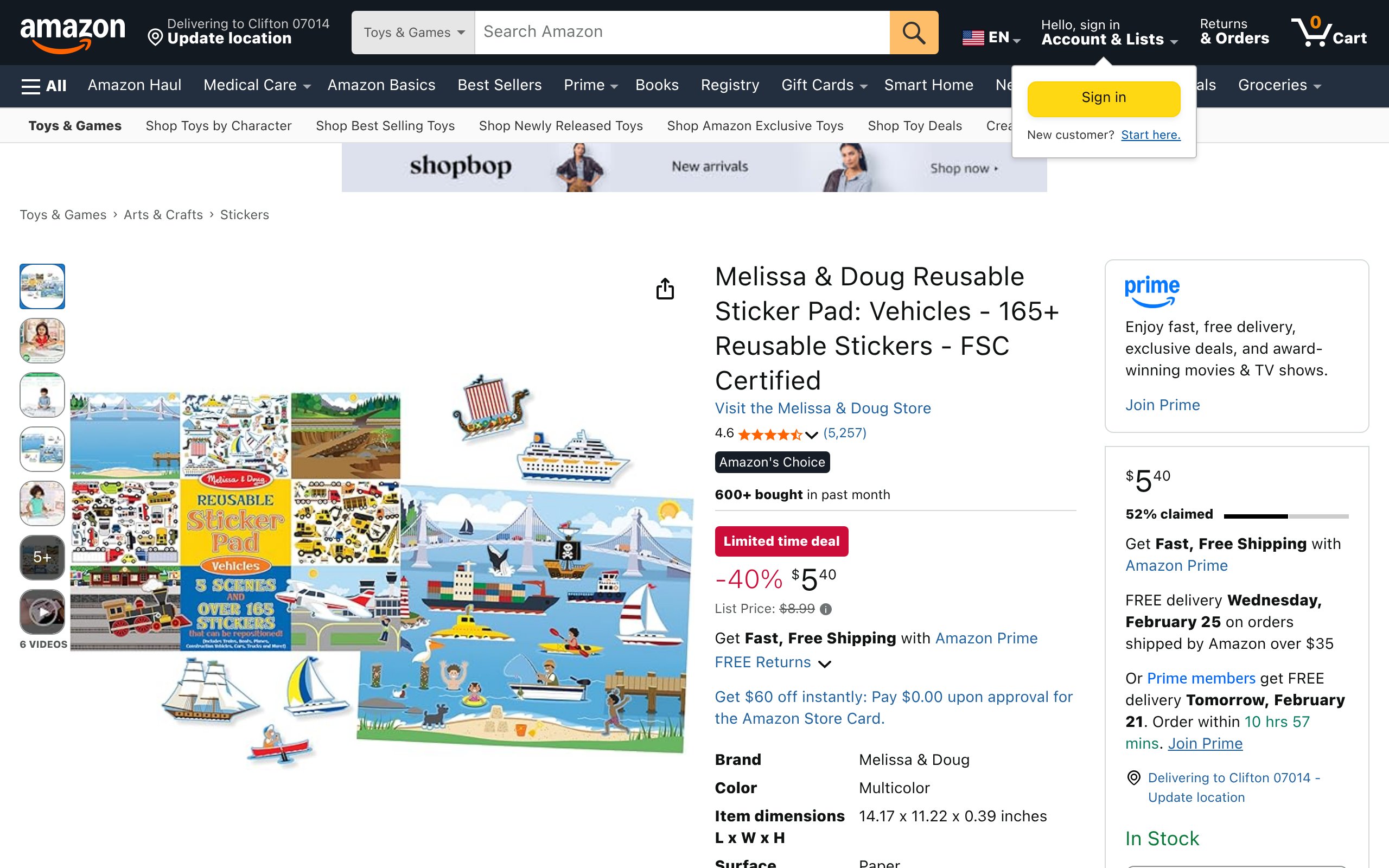Click the yellow Sign in button

[x=1103, y=98]
